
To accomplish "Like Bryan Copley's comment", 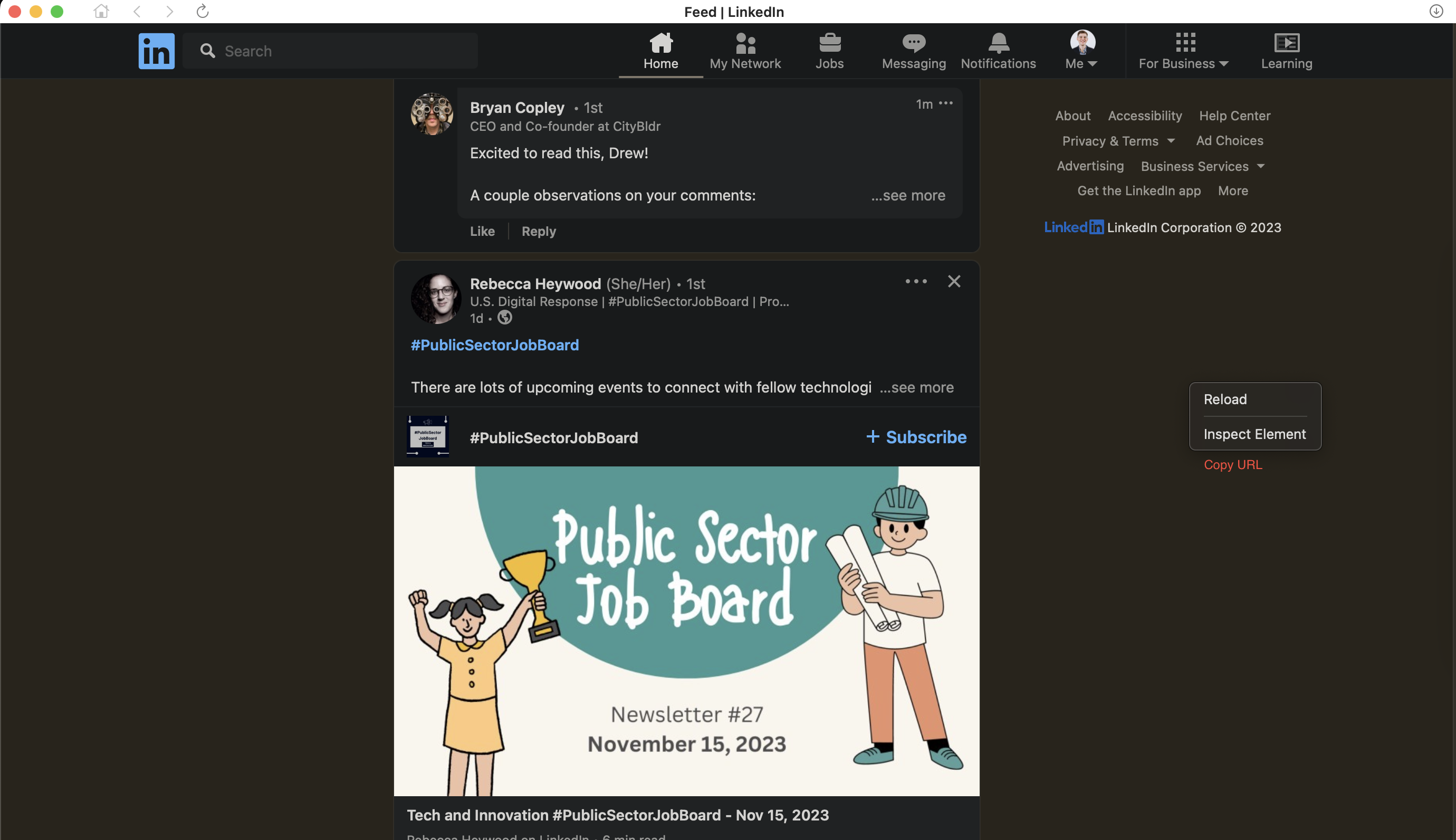I will pos(482,231).
